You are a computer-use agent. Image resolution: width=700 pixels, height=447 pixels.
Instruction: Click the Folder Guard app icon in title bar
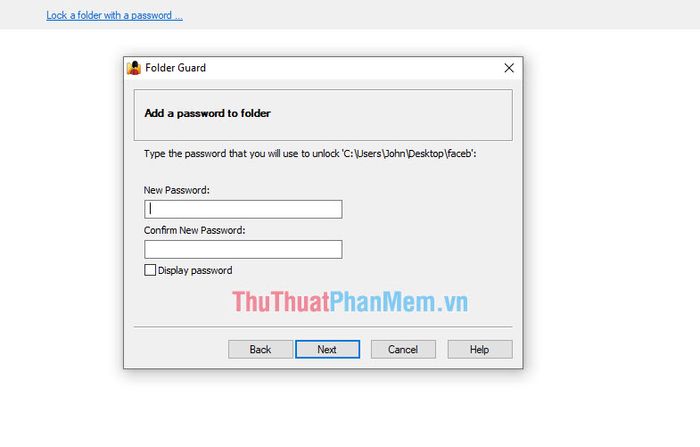coord(134,68)
